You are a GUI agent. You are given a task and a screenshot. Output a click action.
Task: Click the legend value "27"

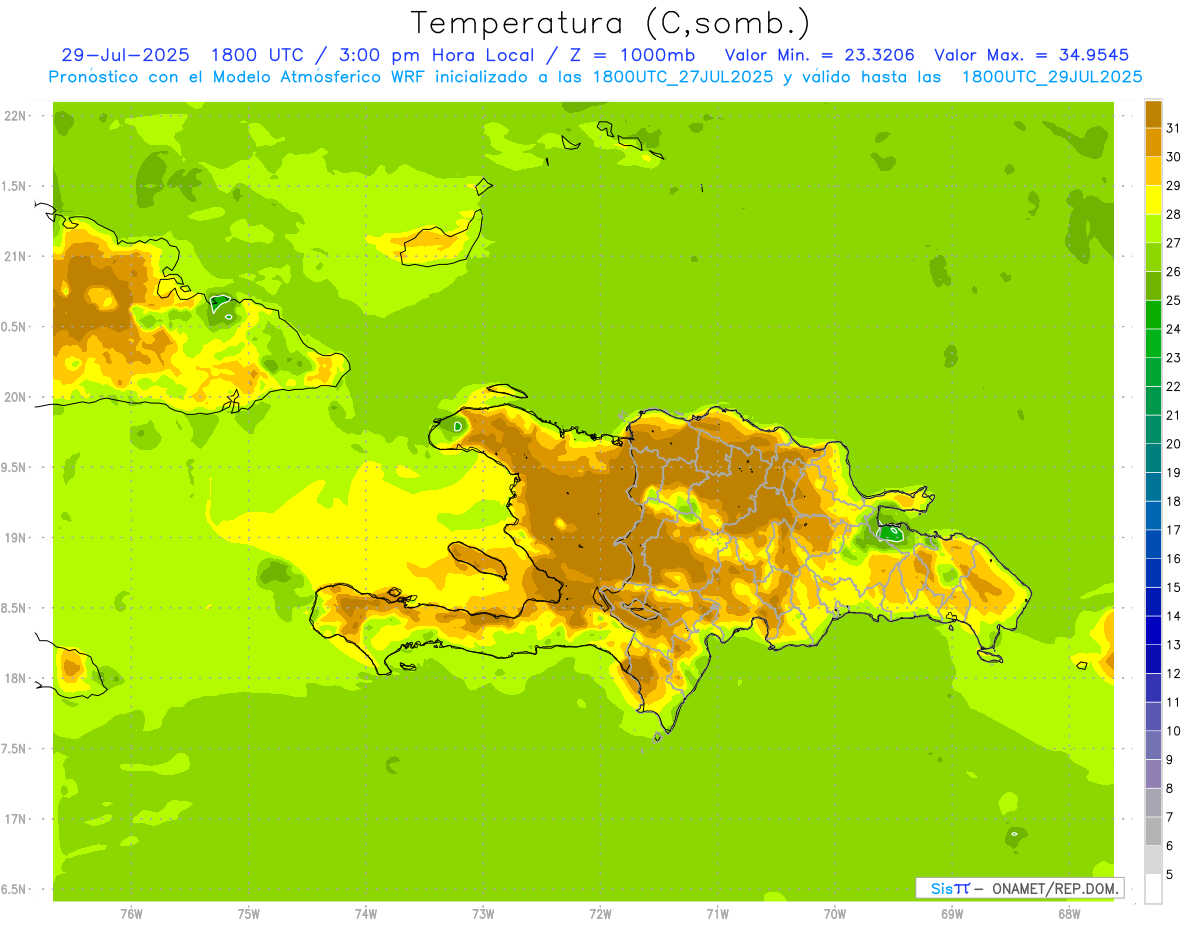pos(1174,243)
